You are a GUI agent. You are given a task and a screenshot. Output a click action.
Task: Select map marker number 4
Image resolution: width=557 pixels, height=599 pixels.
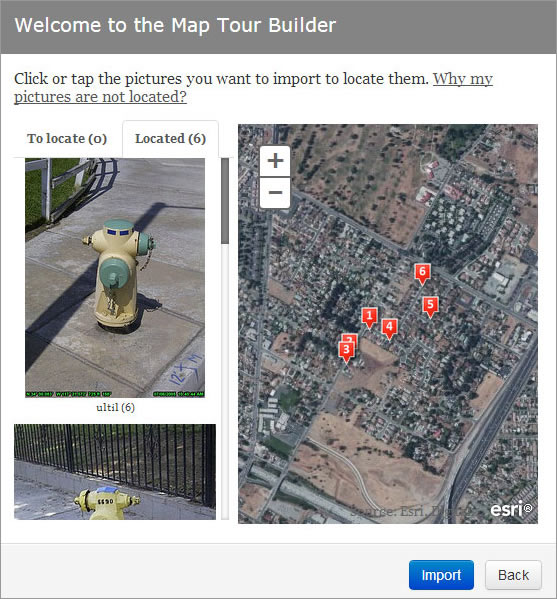(x=389, y=329)
